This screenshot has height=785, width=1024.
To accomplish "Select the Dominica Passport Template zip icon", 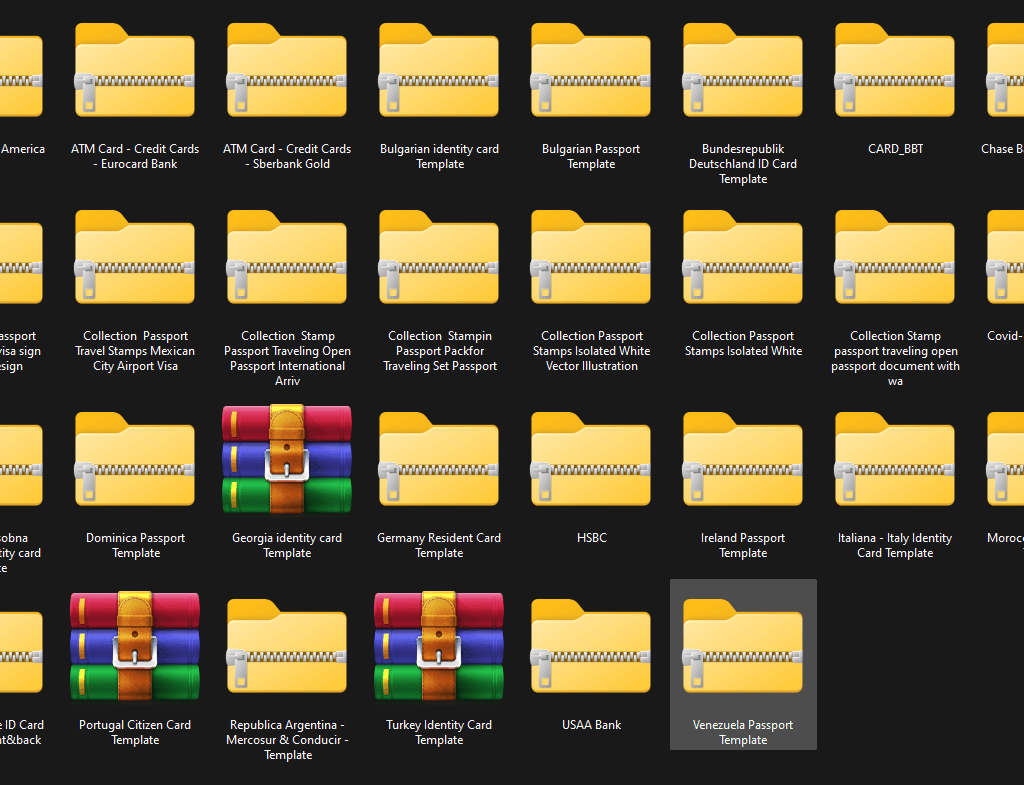I will [x=135, y=458].
